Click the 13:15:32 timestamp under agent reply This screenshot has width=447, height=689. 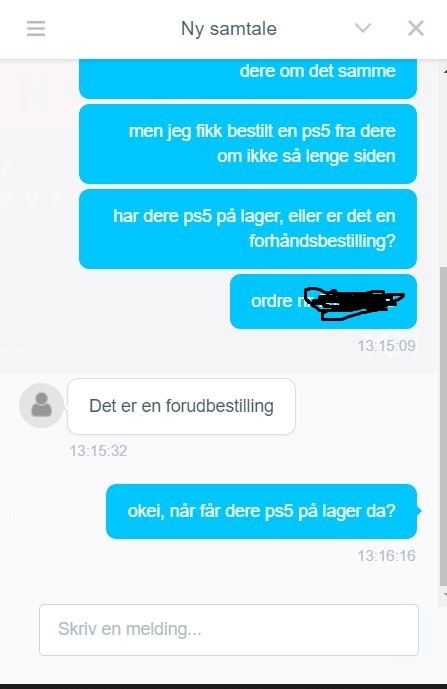pos(98,451)
